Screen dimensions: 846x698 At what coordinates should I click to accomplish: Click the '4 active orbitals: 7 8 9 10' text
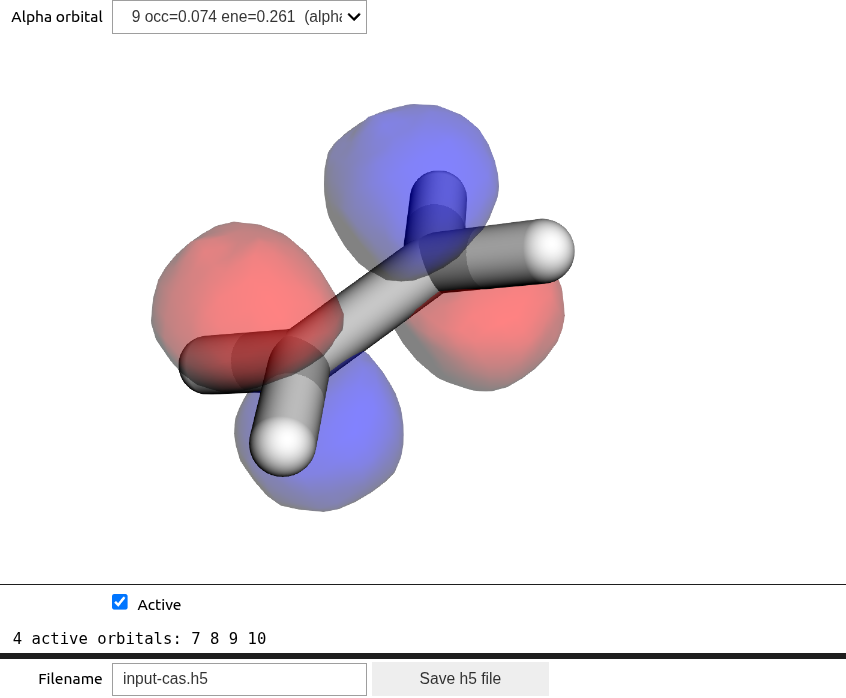tap(139, 638)
